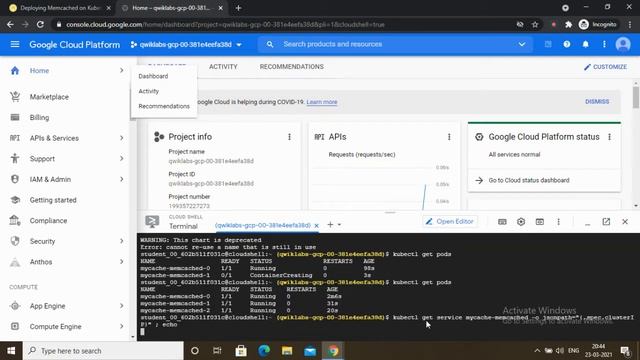Click Open Editor in Cloud Shell
This screenshot has width=640, height=360.
[450, 222]
